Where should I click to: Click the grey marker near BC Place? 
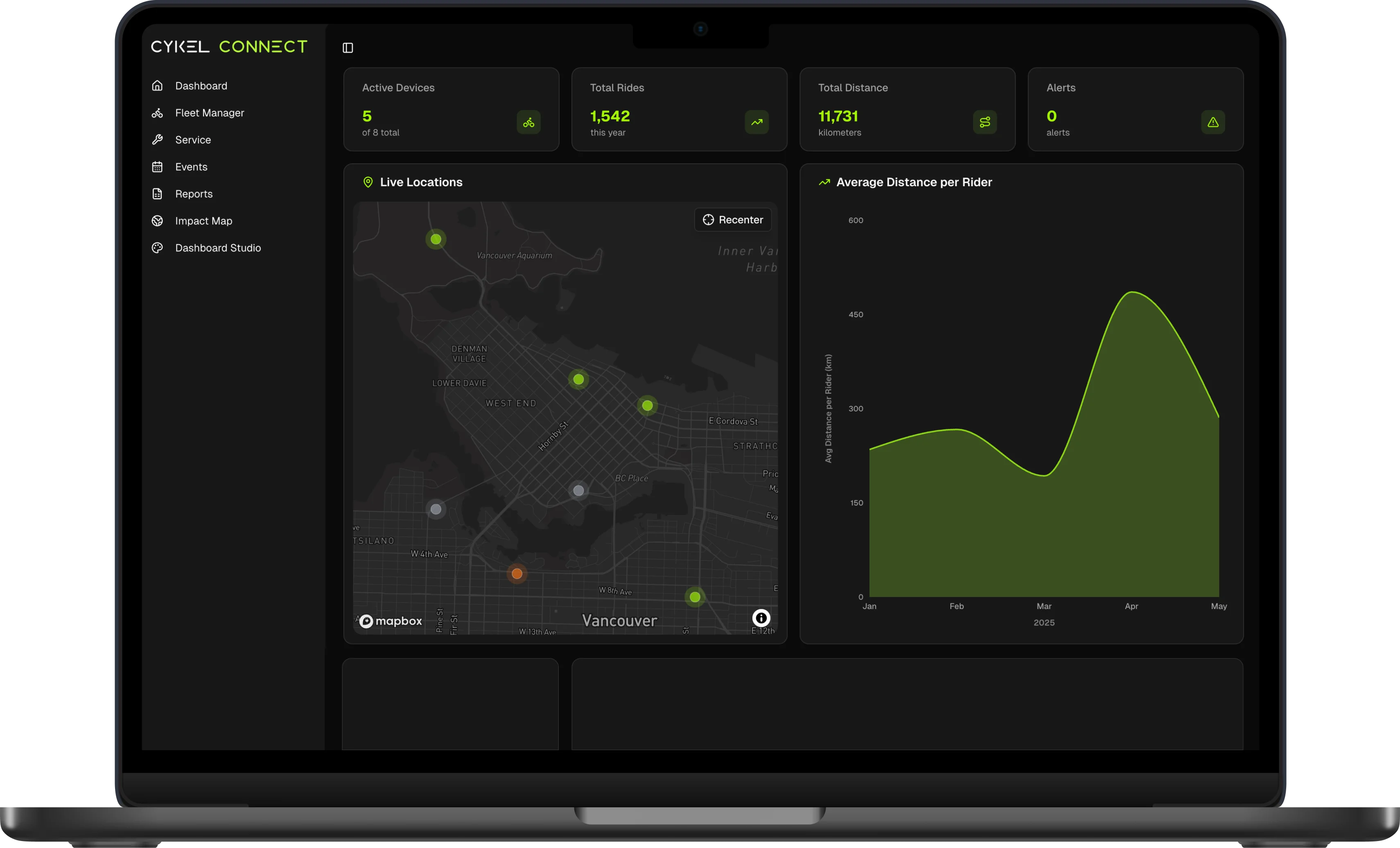(578, 490)
